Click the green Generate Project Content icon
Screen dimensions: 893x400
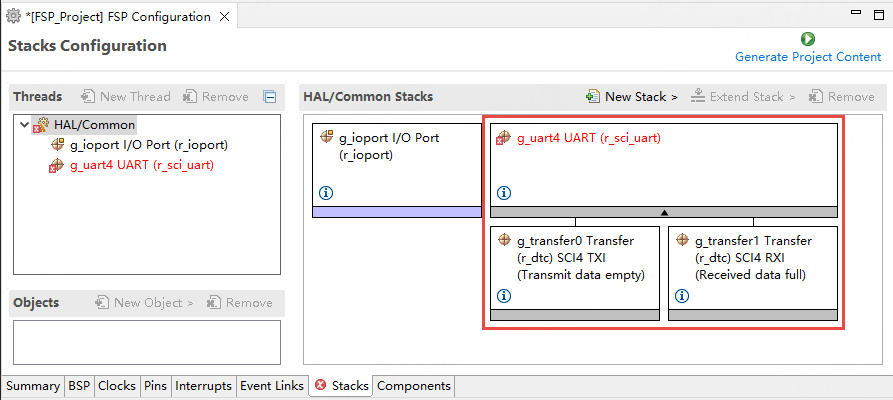pyautogui.click(x=808, y=39)
